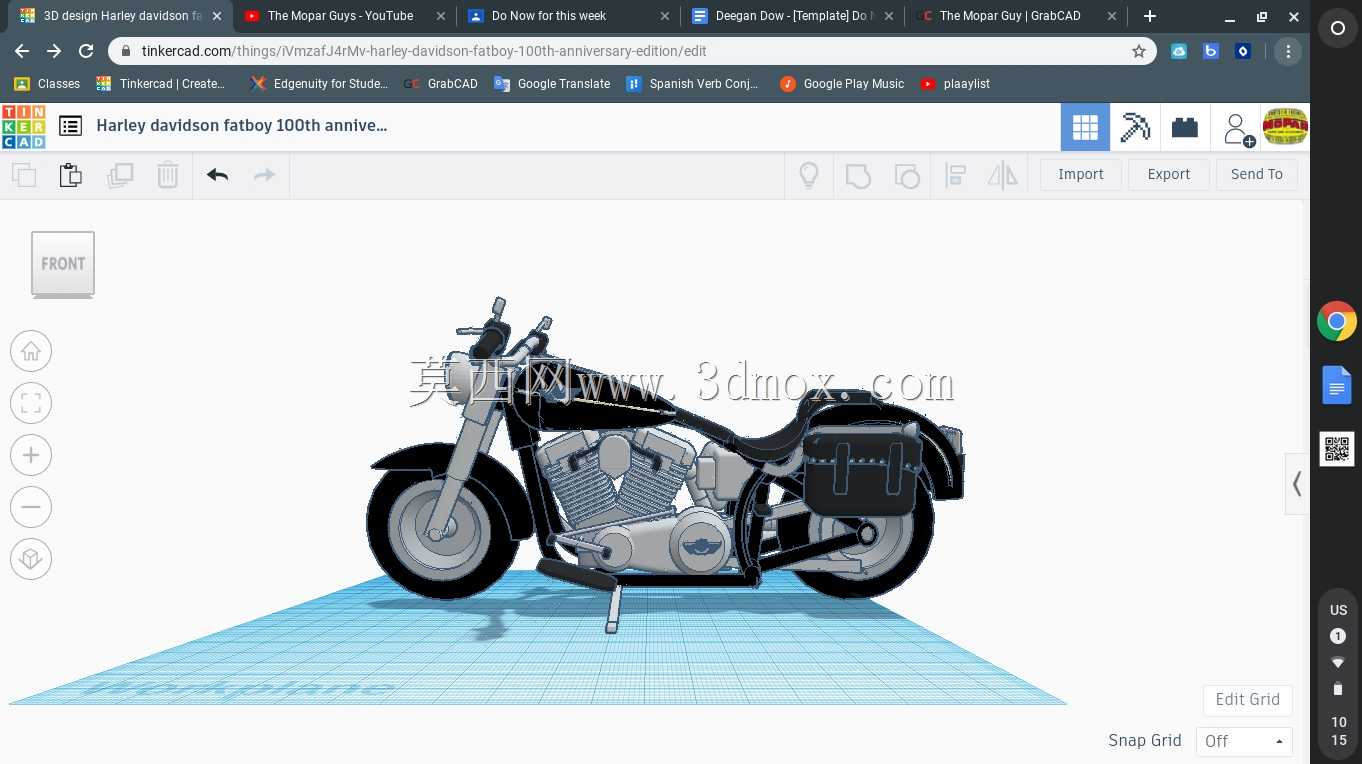Click the Chrome icon in the shelf
Image resolution: width=1362 pixels, height=764 pixels.
coord(1337,321)
